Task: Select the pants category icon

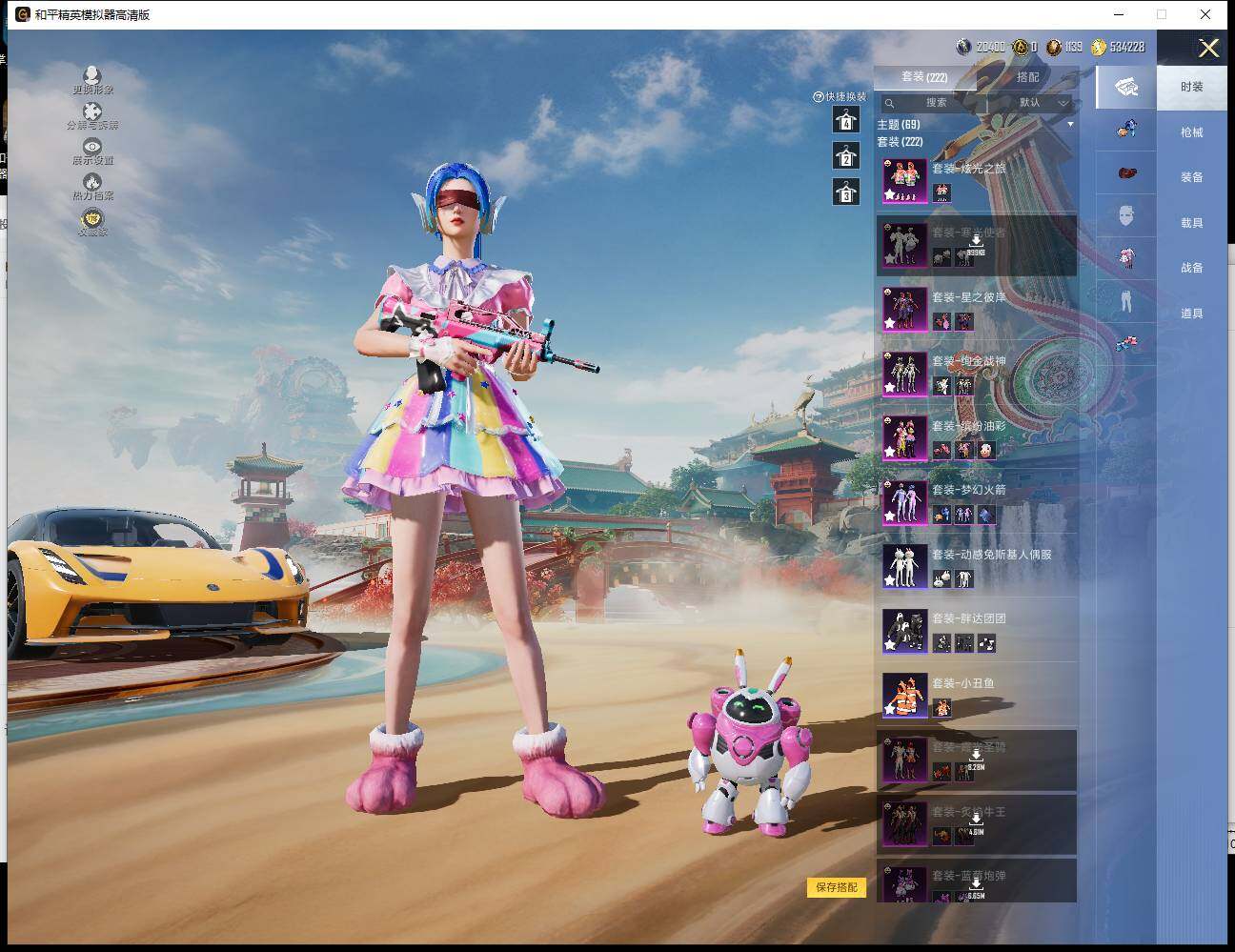Action: (1126, 301)
